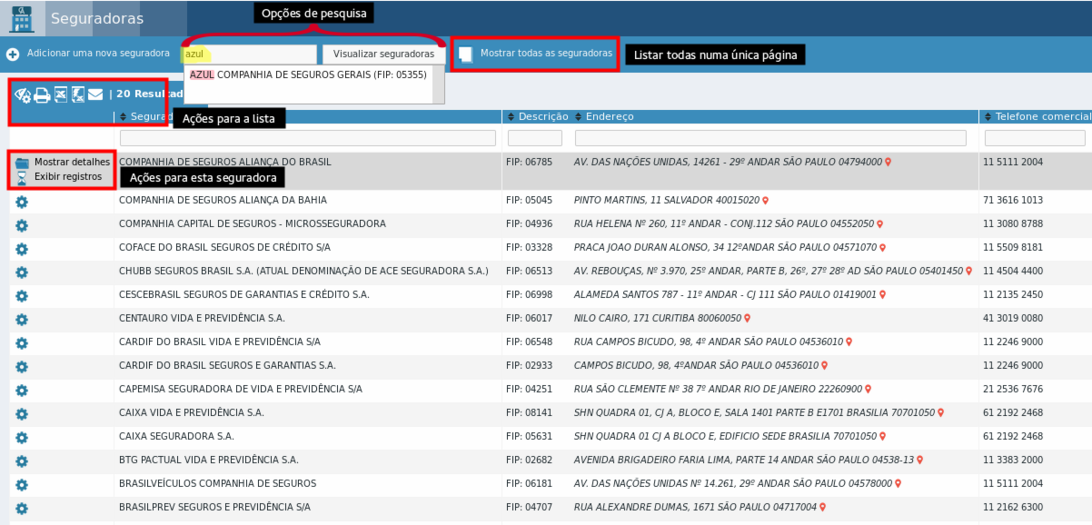Sort by Telefone comercial column
Viewport: 1092px width, 525px height.
[x=1037, y=116]
